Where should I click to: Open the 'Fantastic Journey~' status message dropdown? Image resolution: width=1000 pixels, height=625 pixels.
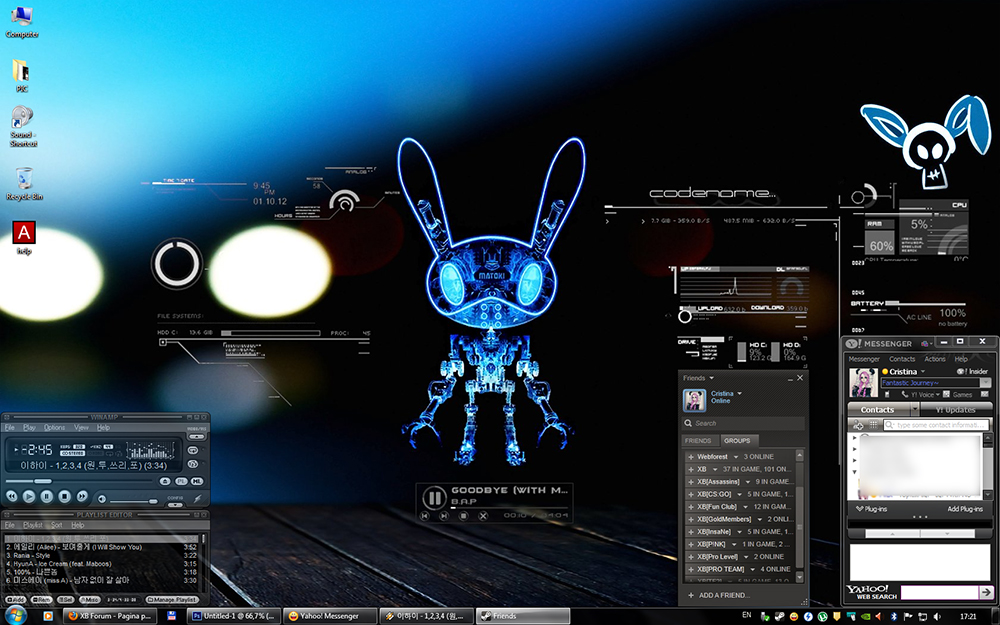coord(985,383)
